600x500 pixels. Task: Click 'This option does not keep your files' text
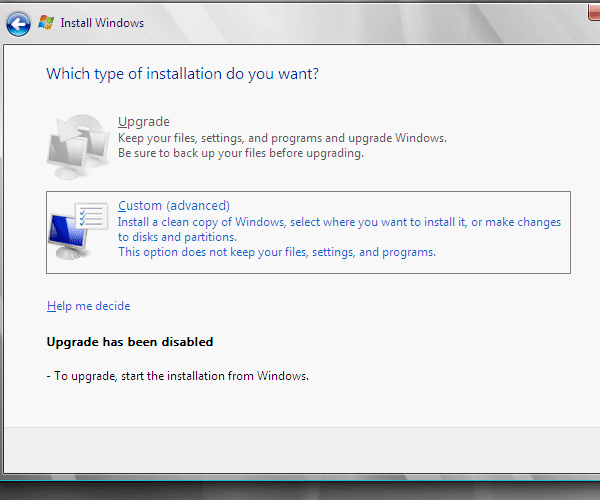tap(213, 252)
